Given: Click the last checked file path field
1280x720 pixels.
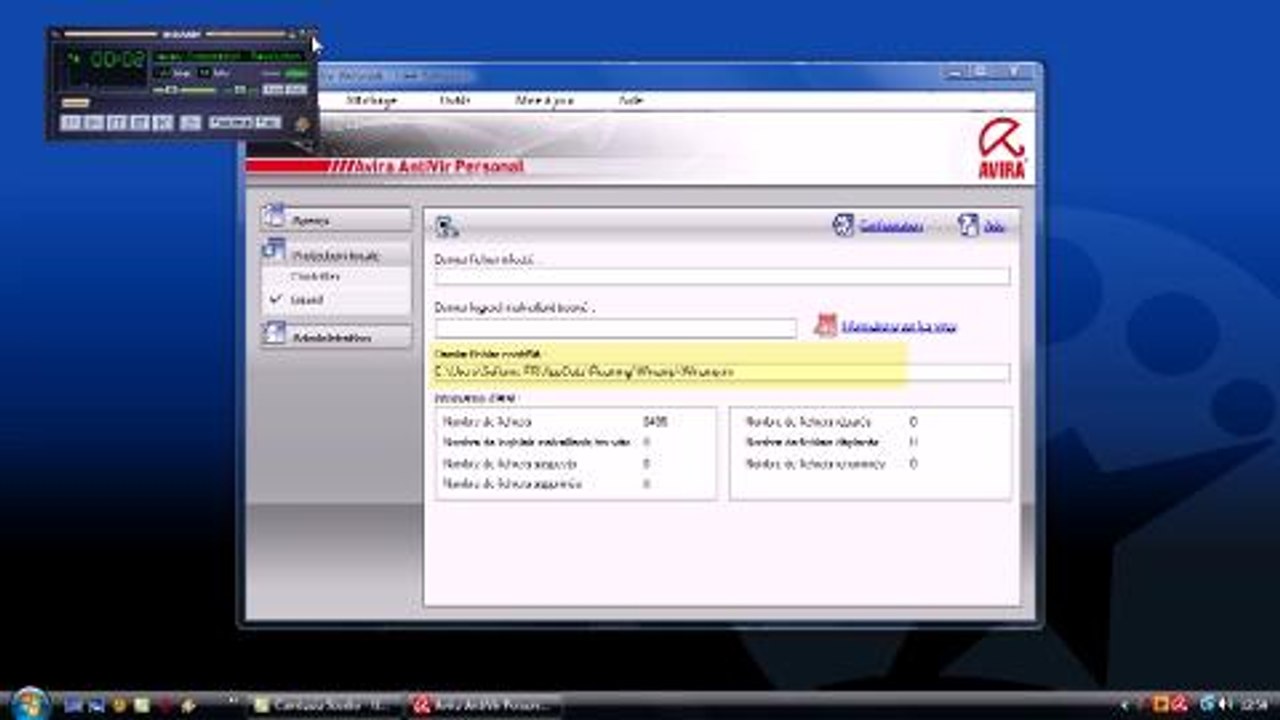Looking at the screenshot, I should 722,373.
